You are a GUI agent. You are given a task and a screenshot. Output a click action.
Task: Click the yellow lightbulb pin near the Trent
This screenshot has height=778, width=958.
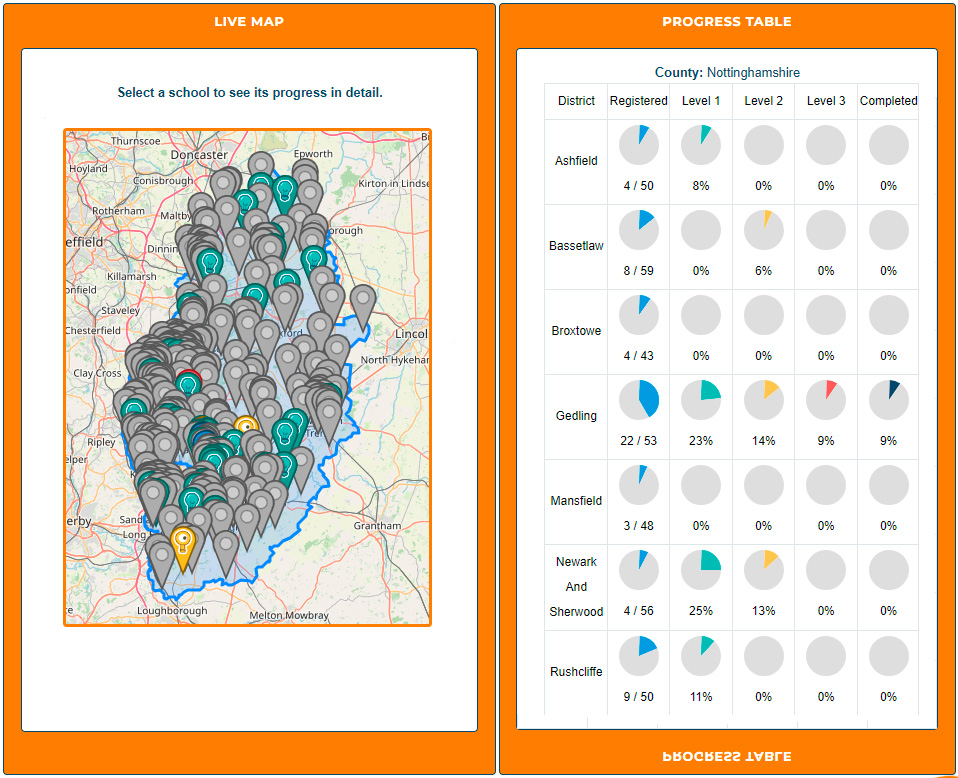[x=247, y=426]
